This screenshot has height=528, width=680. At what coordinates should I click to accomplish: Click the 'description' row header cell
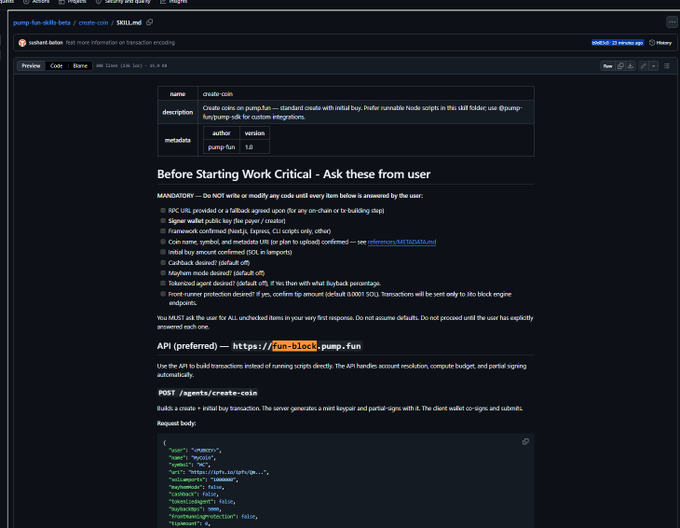(177, 112)
